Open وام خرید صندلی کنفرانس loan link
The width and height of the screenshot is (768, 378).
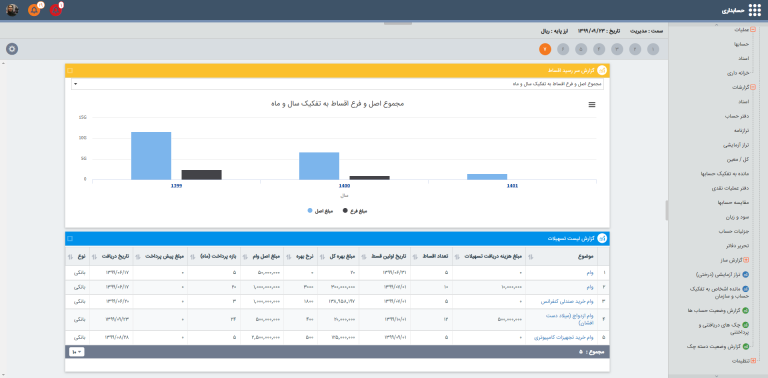(x=567, y=302)
